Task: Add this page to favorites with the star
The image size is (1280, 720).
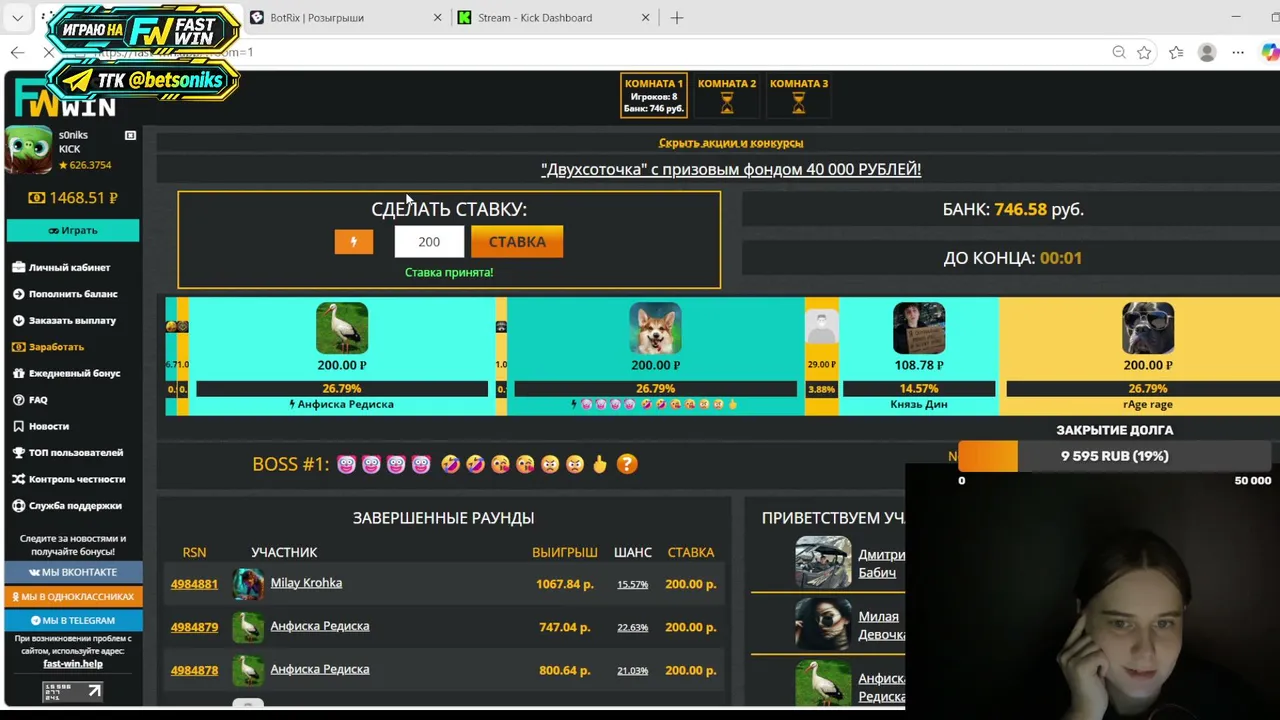Action: [x=1144, y=52]
